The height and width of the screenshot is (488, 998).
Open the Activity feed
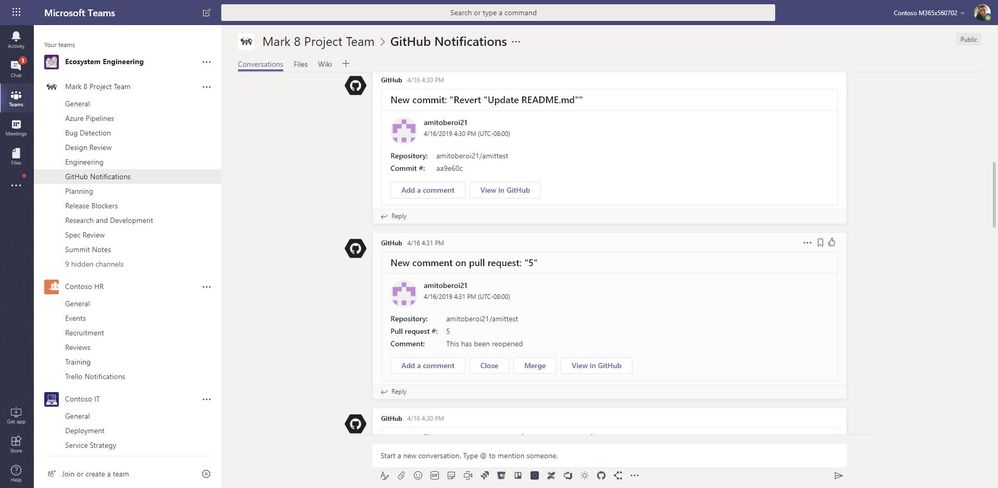tap(16, 39)
